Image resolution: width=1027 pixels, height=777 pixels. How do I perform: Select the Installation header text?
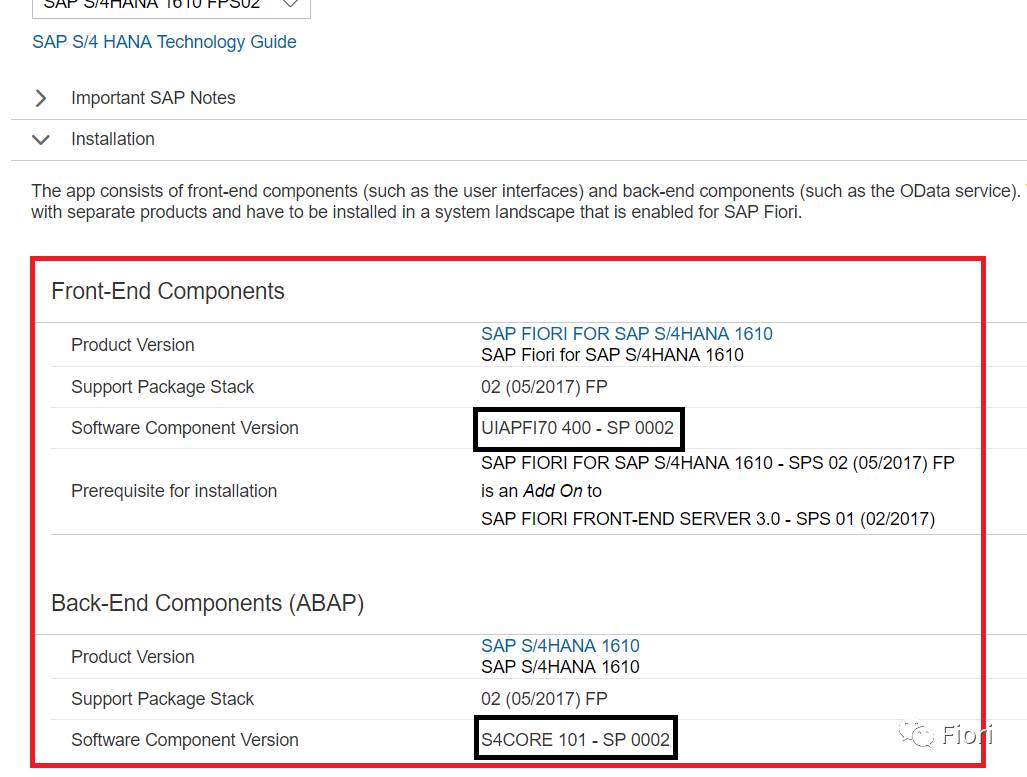(113, 139)
